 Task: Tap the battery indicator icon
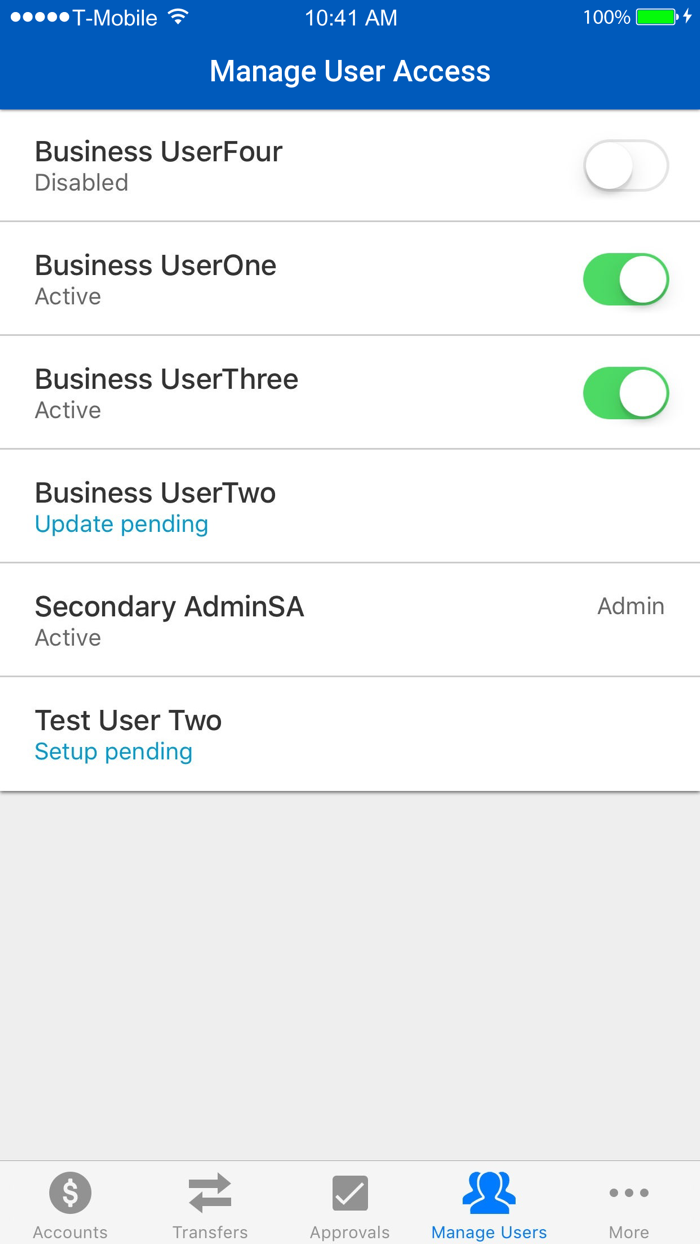coord(655,16)
